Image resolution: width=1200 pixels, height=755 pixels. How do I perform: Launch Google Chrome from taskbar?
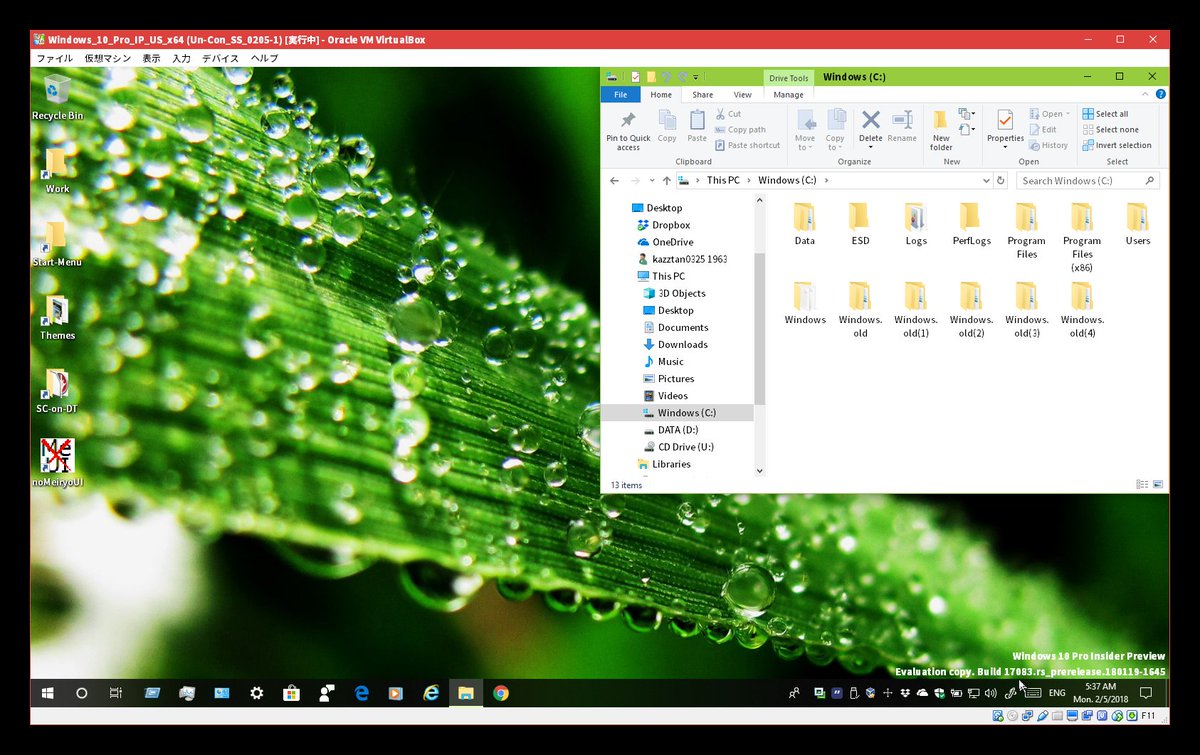tap(501, 692)
